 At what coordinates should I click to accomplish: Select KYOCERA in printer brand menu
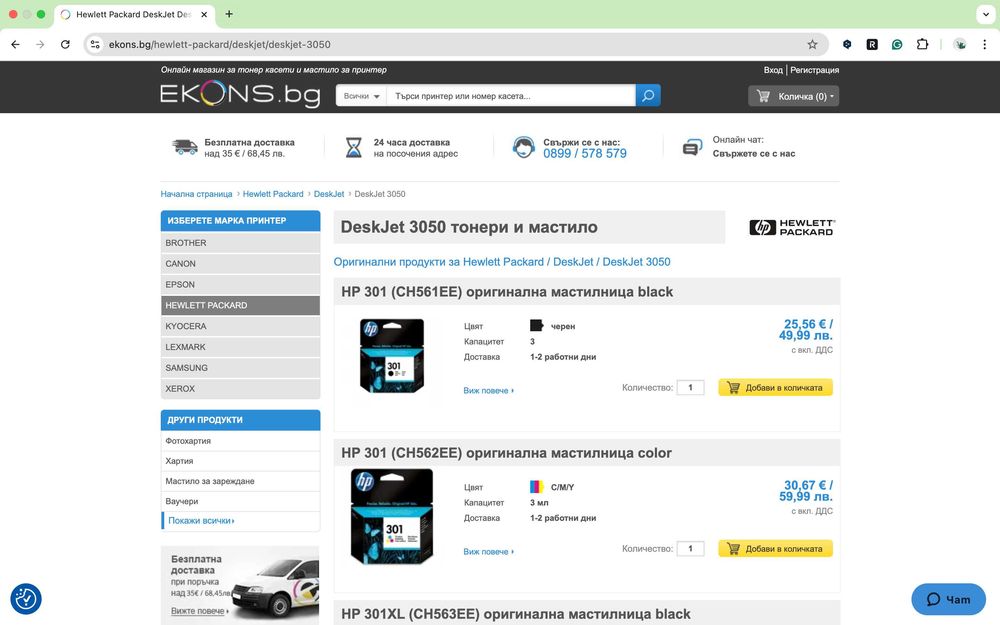coord(240,326)
